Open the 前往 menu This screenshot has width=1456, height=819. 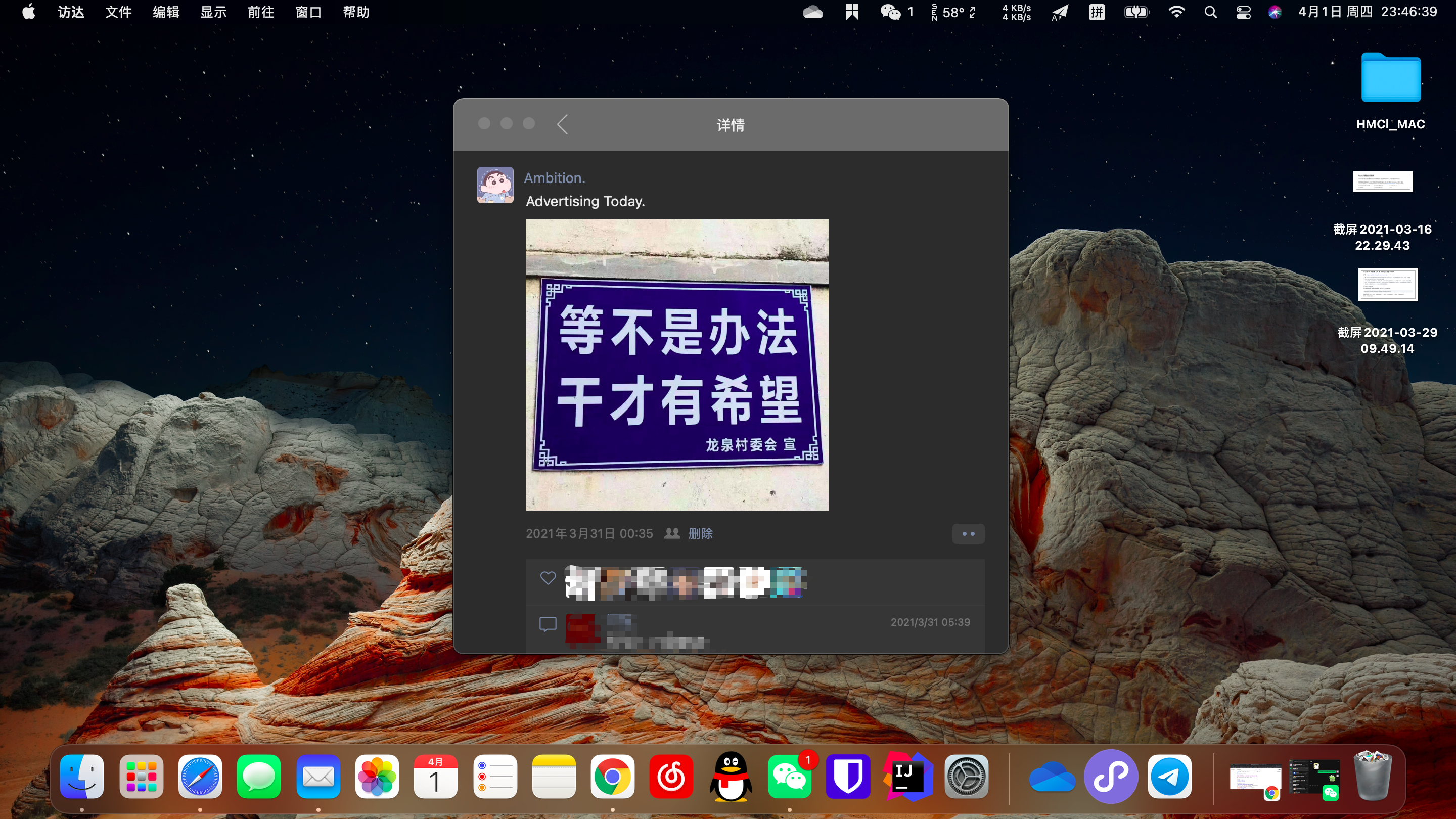coord(260,12)
